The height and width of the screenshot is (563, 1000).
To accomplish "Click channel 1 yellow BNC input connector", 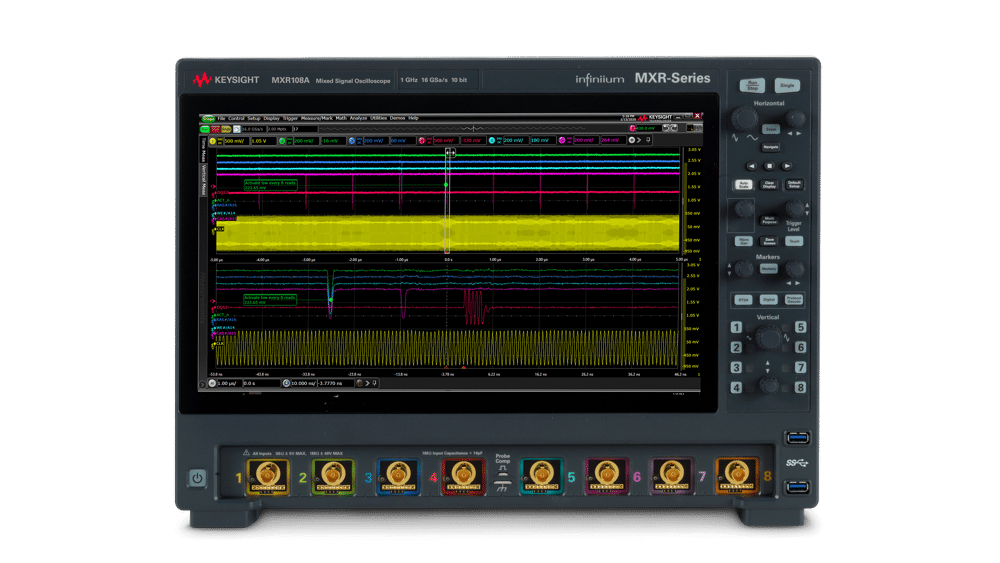I will pos(267,476).
